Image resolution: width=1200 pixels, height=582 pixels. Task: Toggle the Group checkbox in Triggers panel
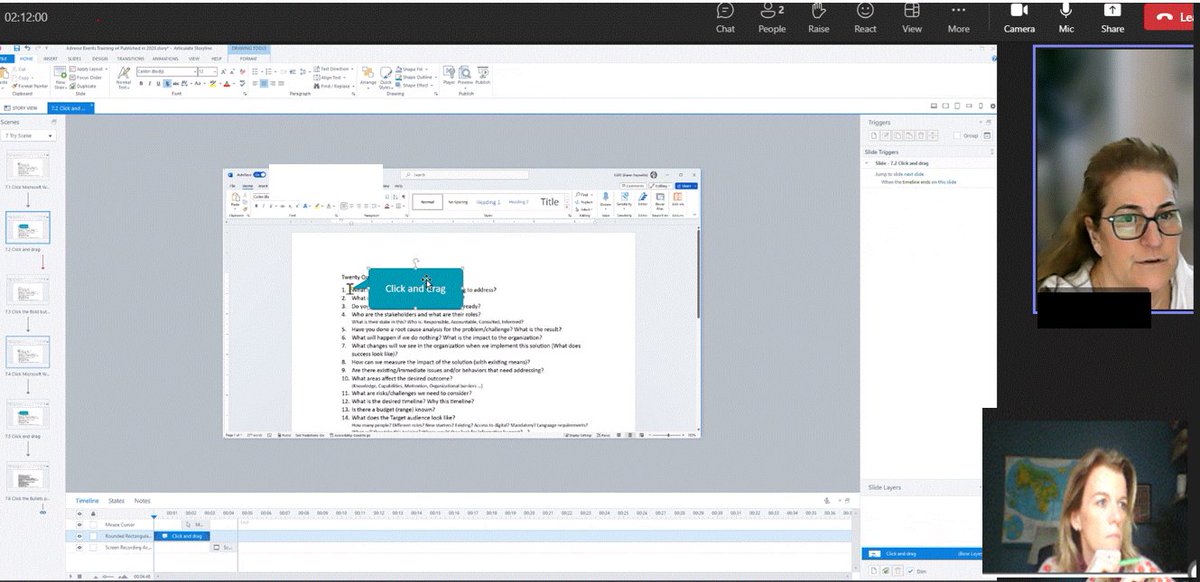(x=958, y=135)
